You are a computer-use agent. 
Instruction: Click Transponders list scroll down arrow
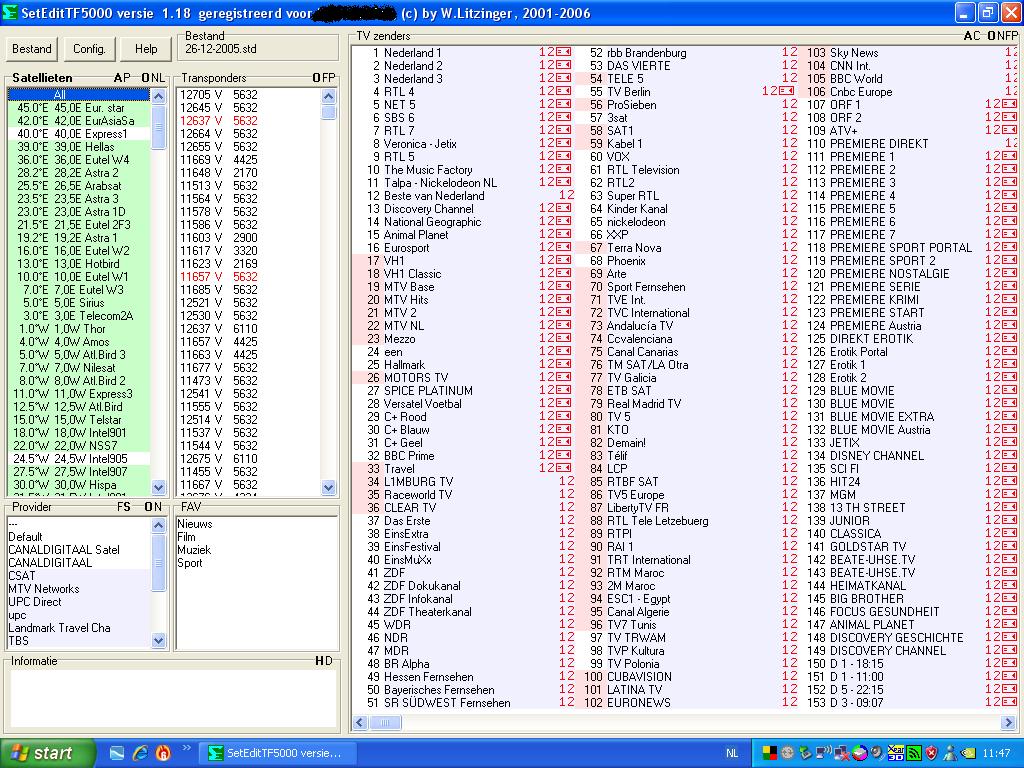(x=328, y=487)
